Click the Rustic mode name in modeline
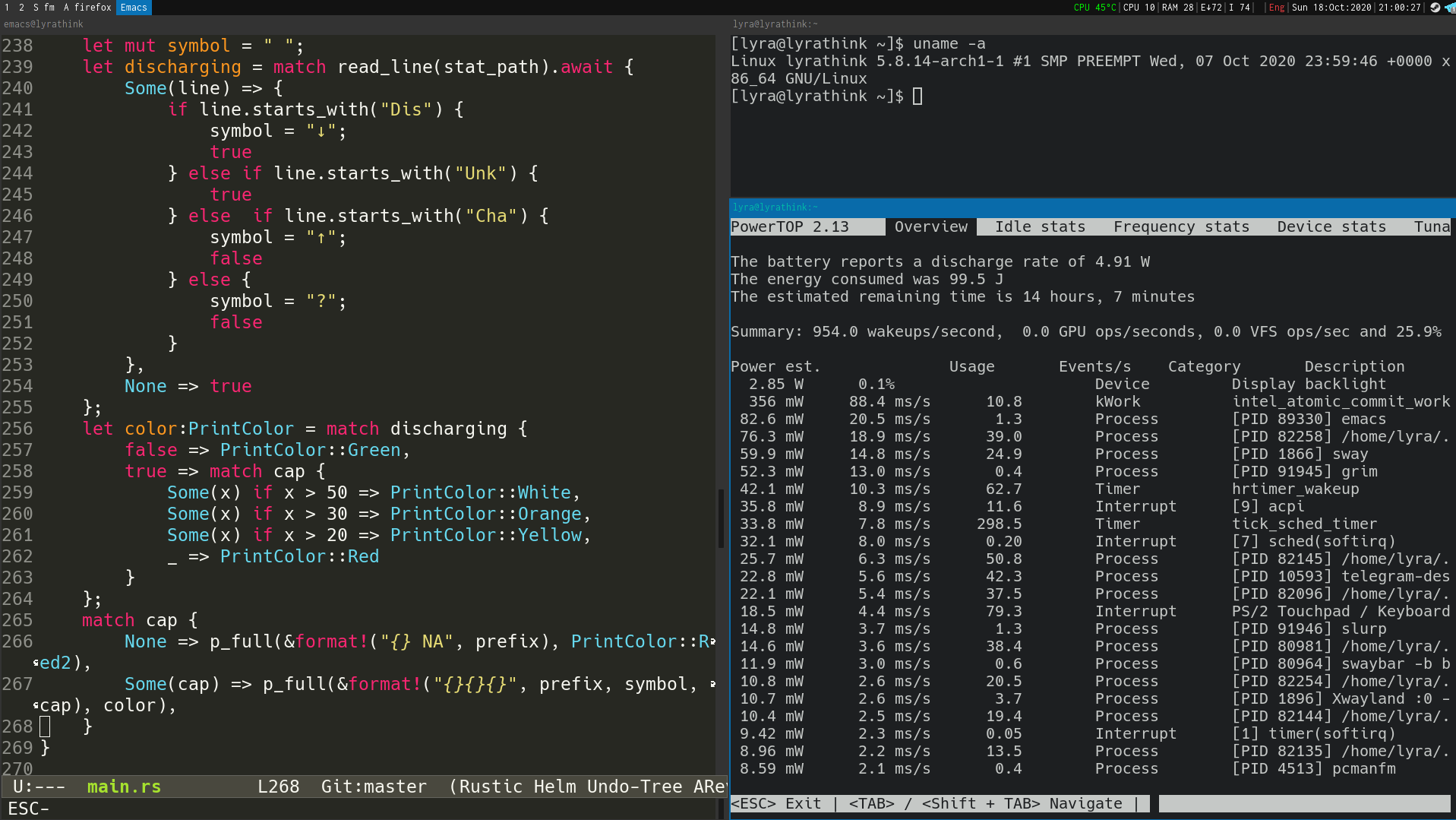The width and height of the screenshot is (1456, 820). coord(491,787)
